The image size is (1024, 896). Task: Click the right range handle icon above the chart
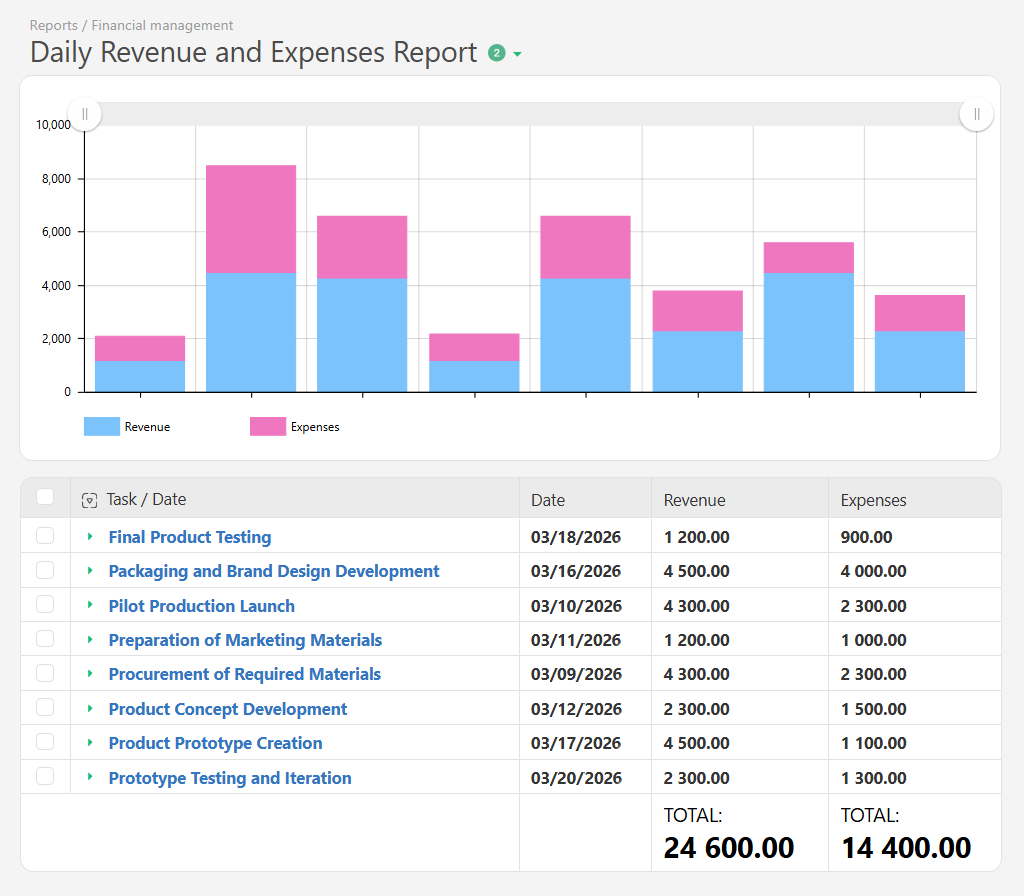tap(976, 114)
